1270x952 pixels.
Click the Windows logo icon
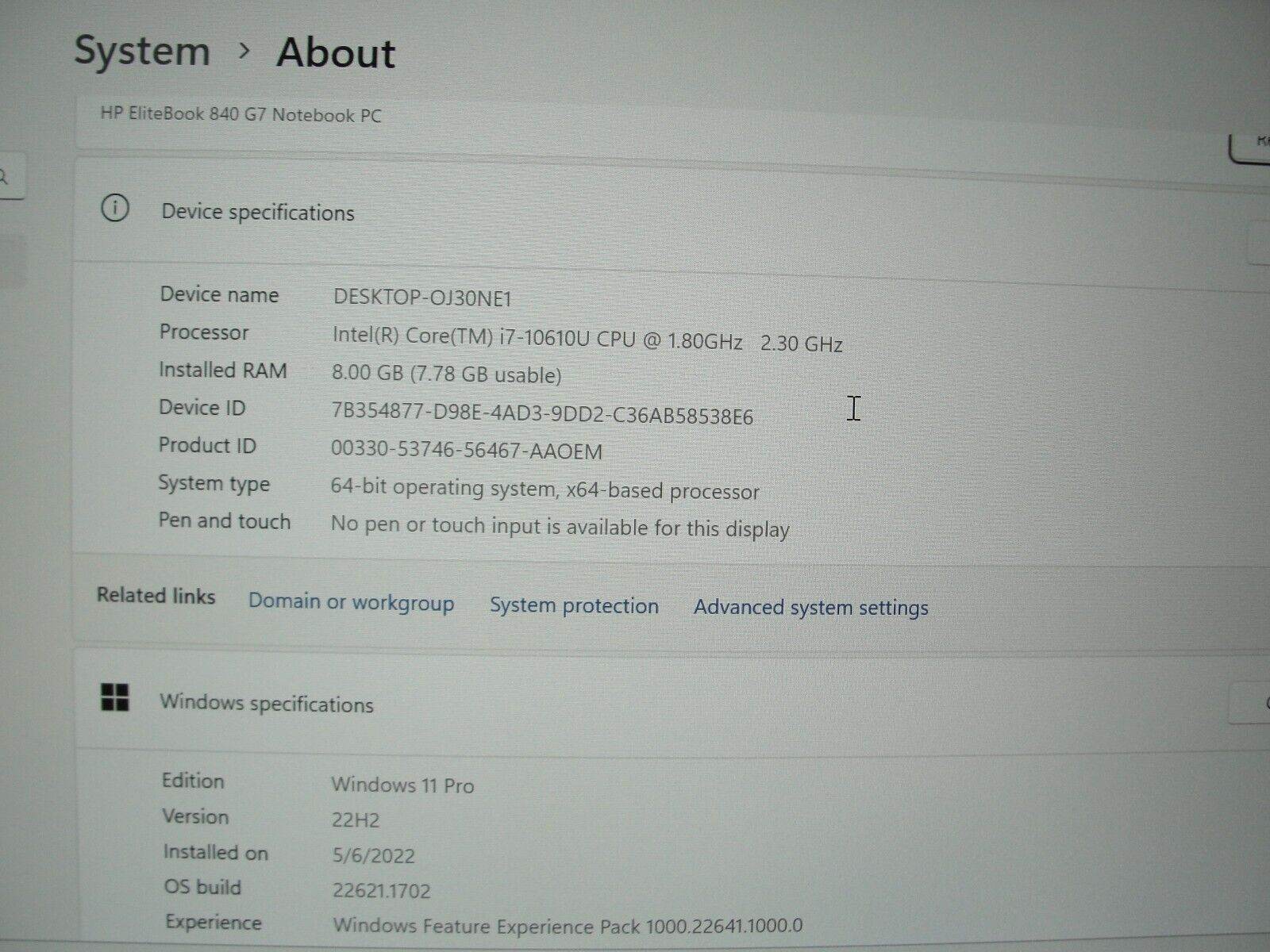point(115,698)
